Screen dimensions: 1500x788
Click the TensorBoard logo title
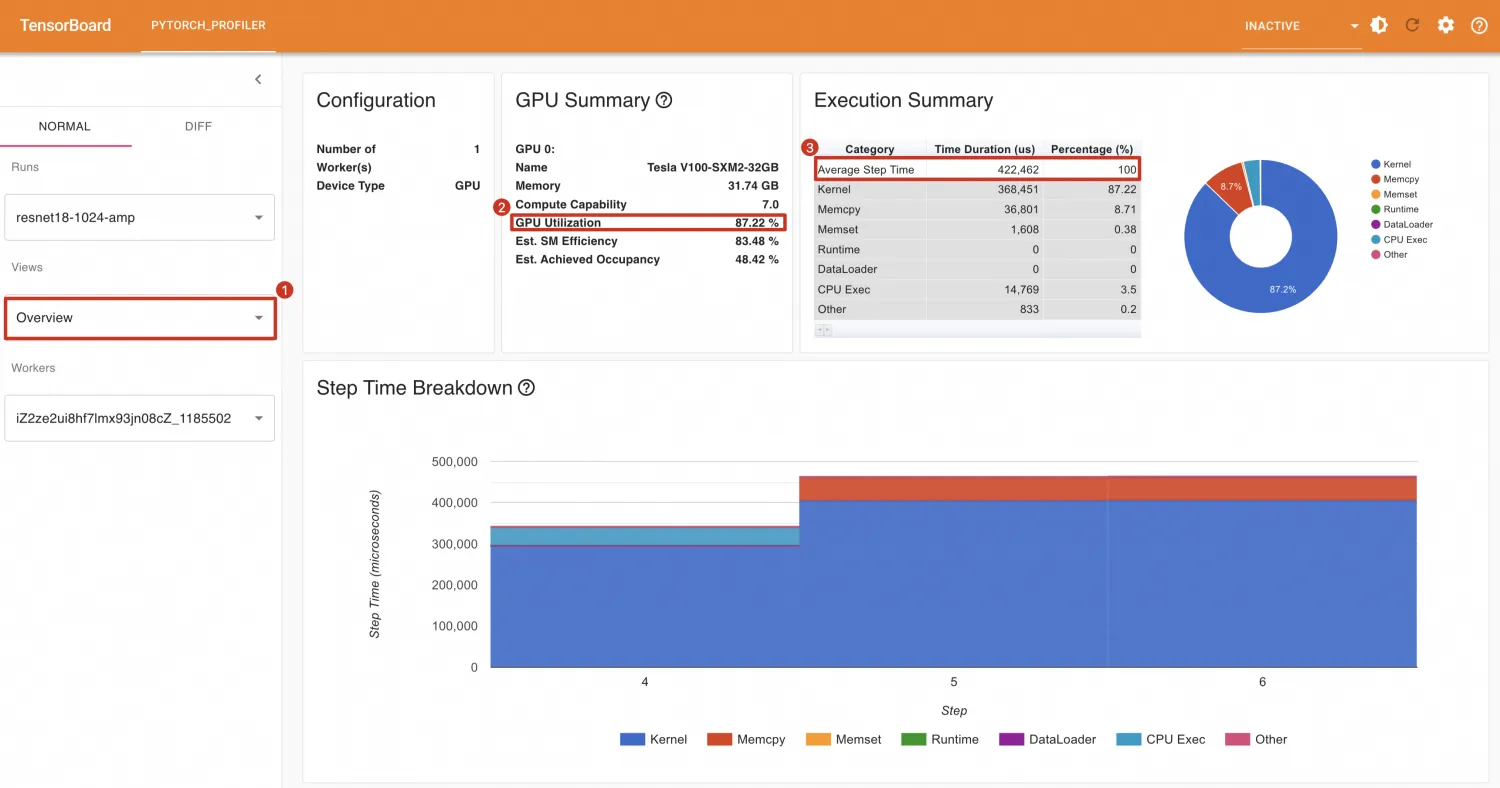[65, 25]
